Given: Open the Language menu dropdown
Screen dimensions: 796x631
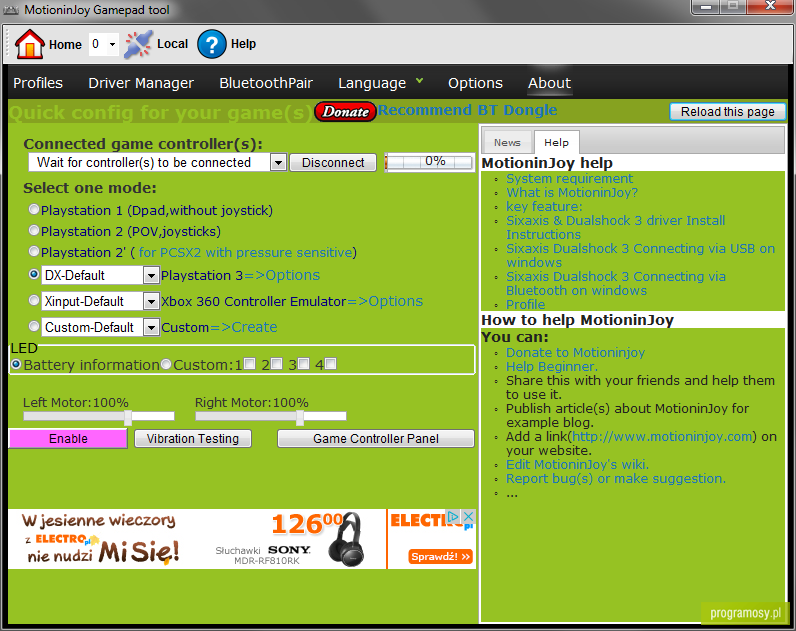Looking at the screenshot, I should (380, 83).
